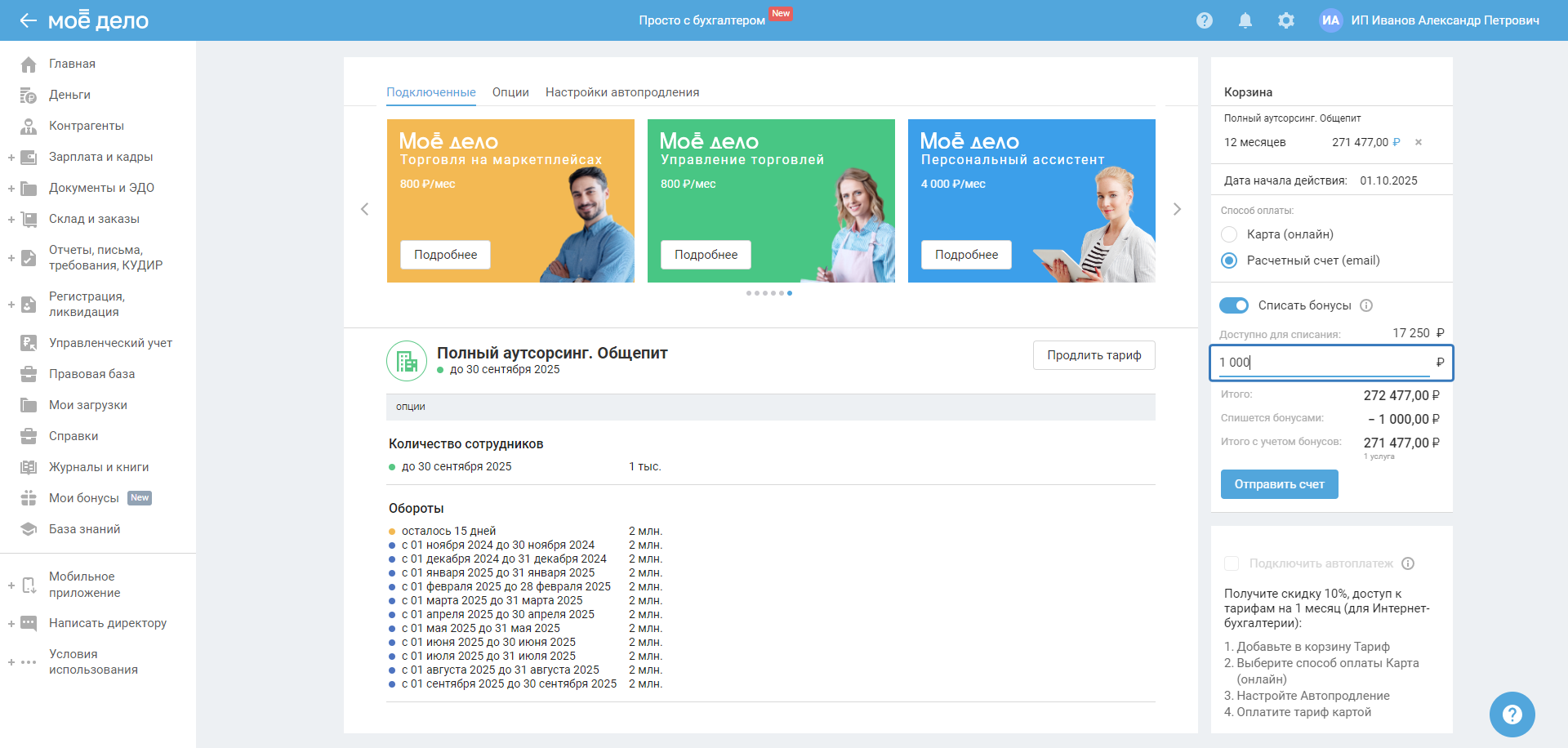
Task: Select the first carousel pagination dot
Action: (749, 293)
